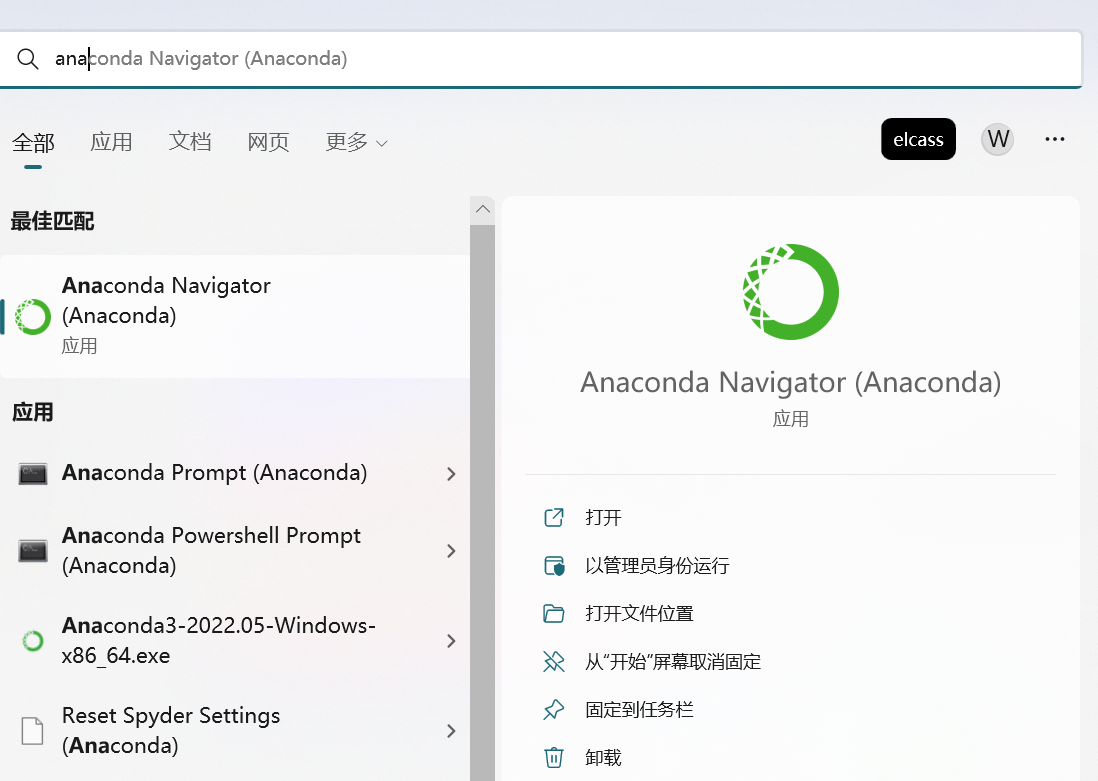Expand the Anaconda Powershell Prompt chevron
This screenshot has height=781, width=1098.
[451, 551]
